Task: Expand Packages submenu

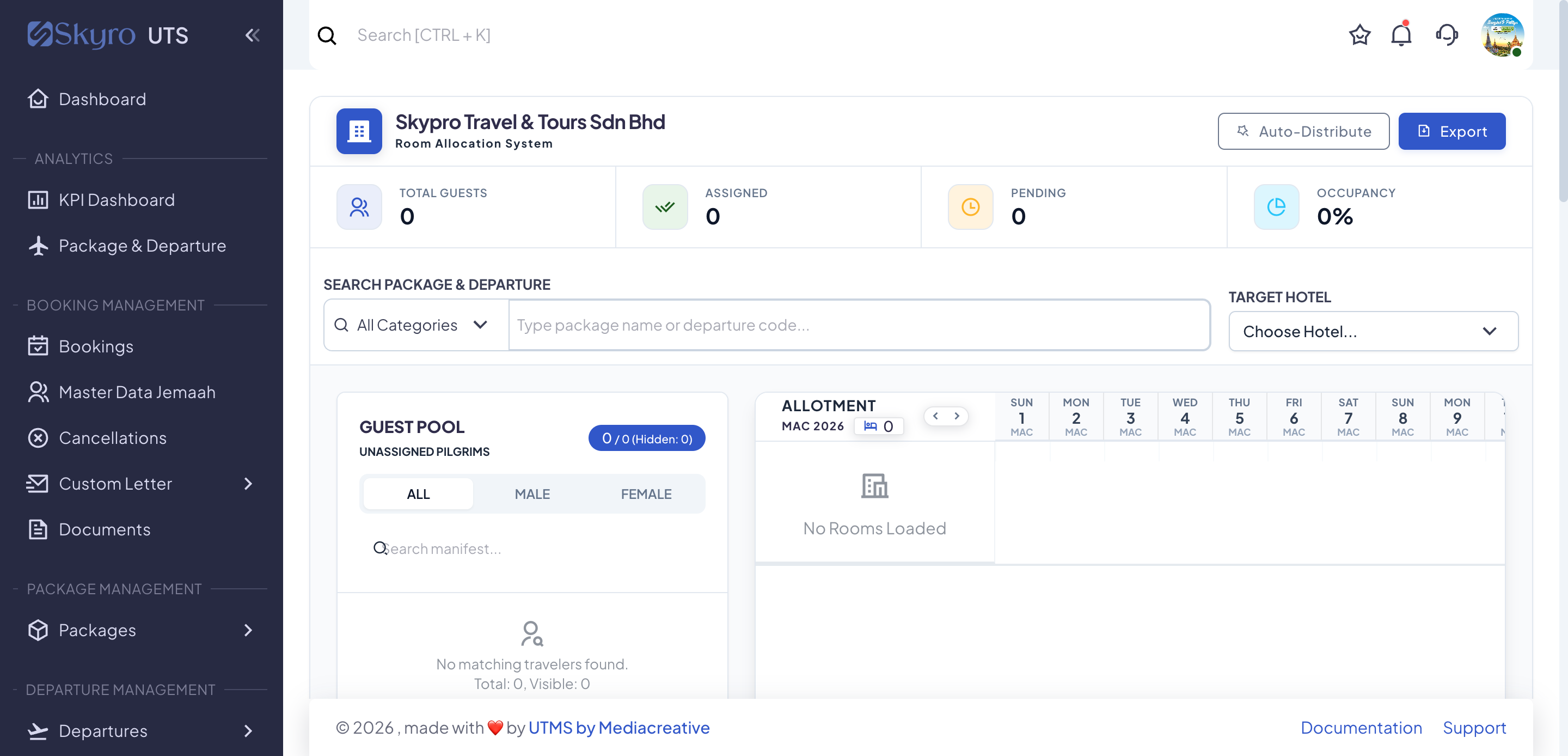Action: tap(141, 630)
